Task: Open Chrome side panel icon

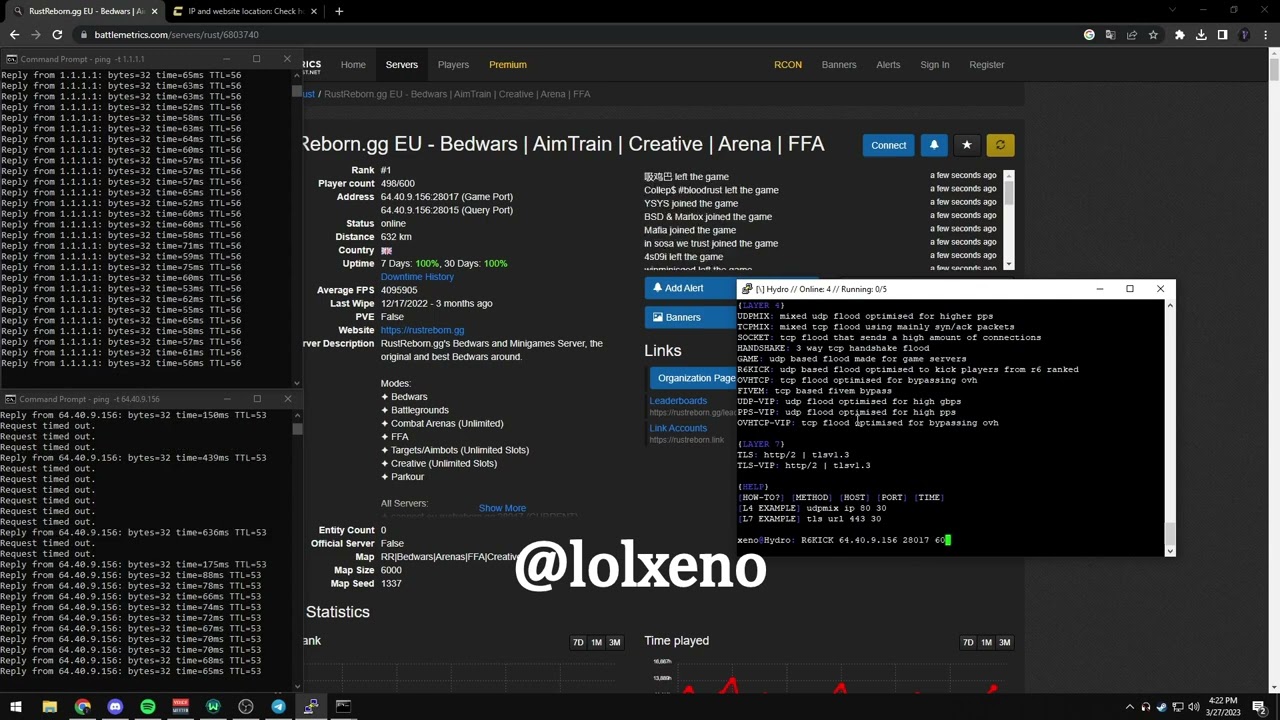Action: (1222, 35)
